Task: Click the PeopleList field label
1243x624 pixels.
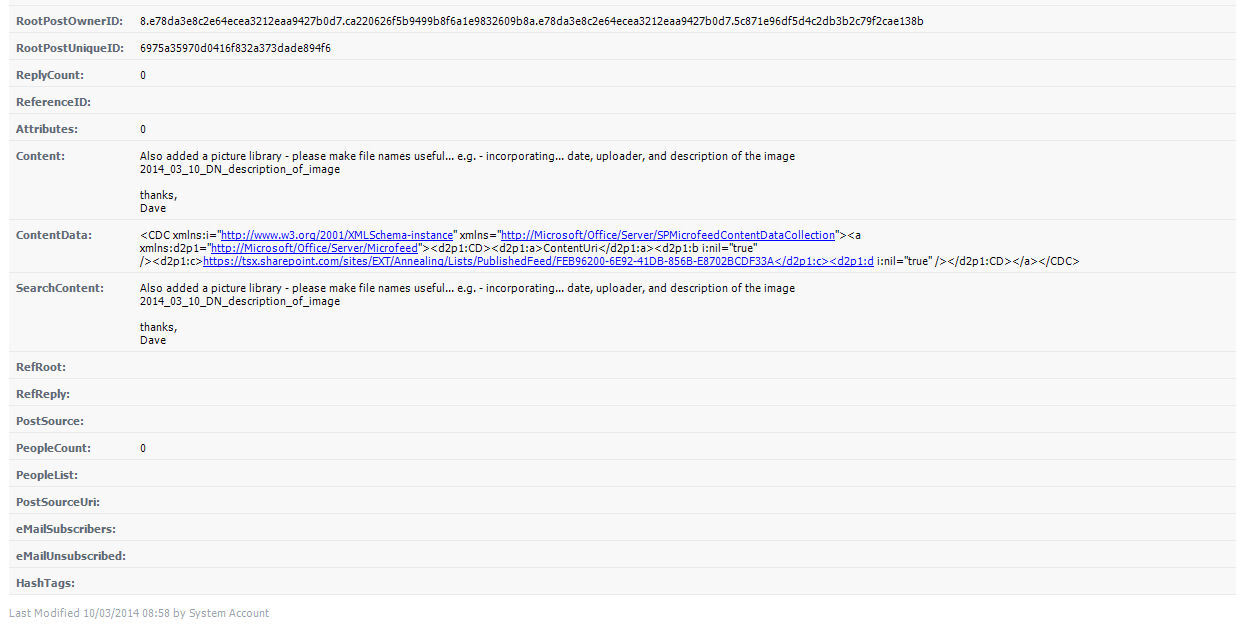Action: click(47, 475)
